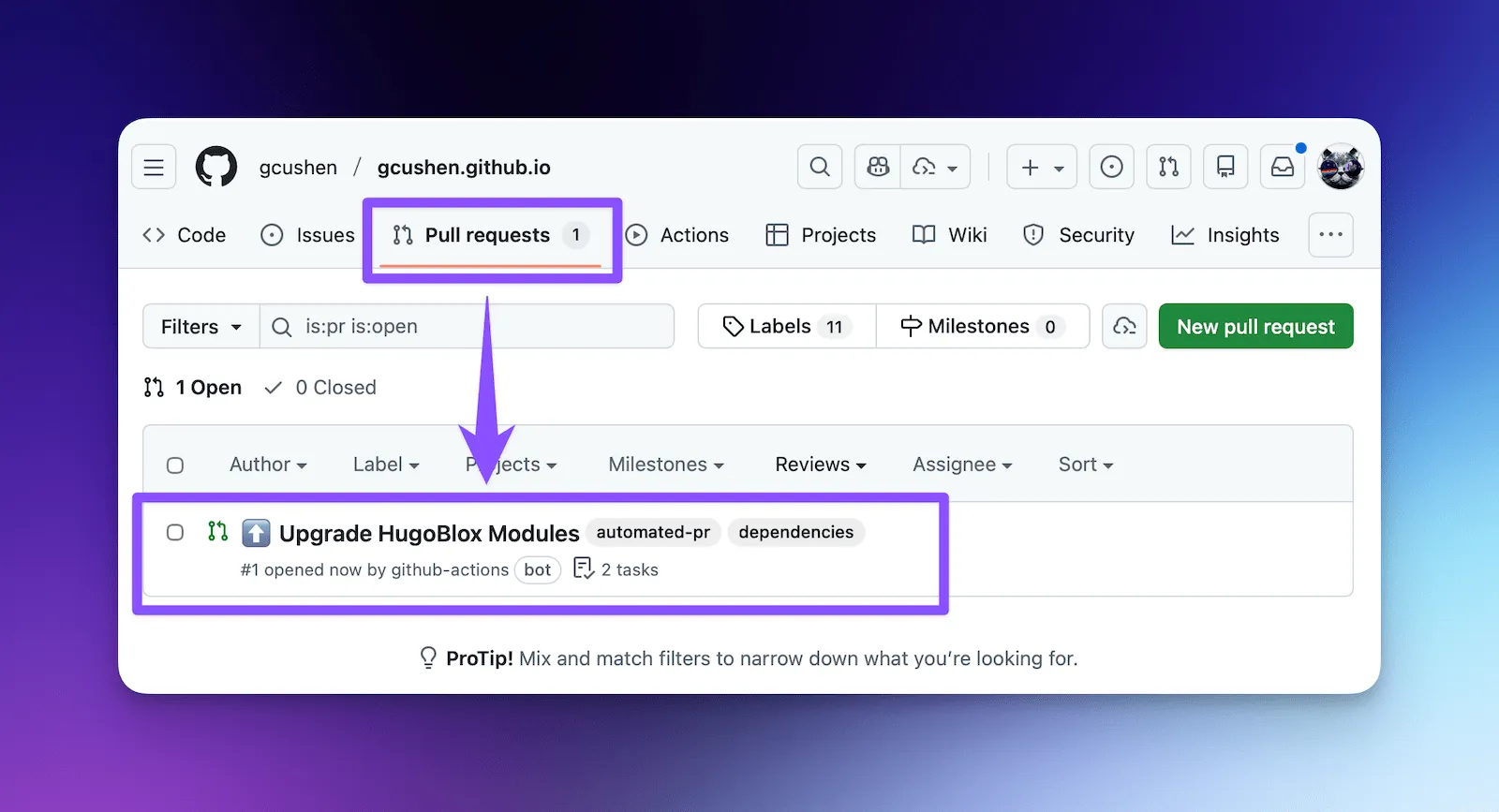Open the Wiki tab
The width and height of the screenshot is (1499, 812).
tap(950, 235)
